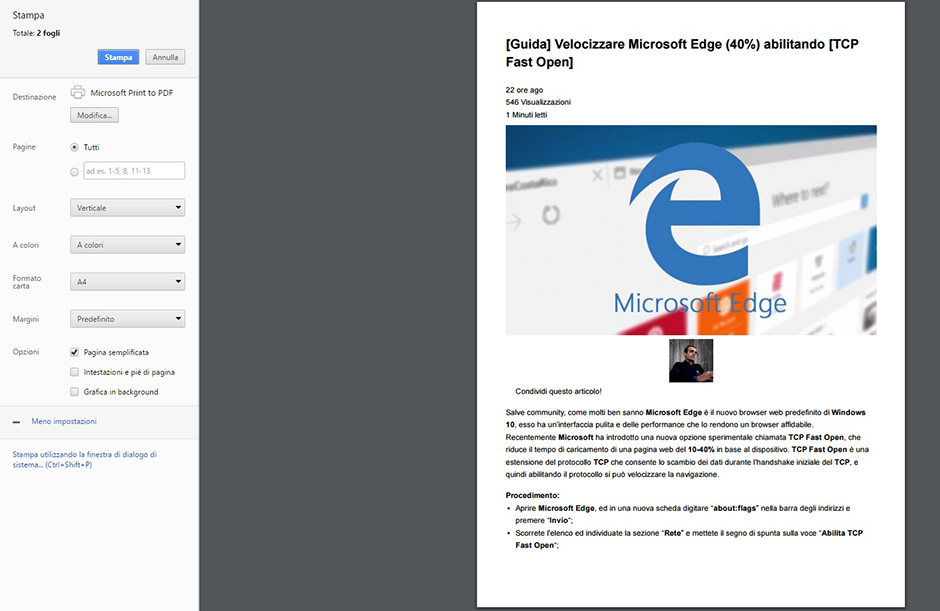
Task: Open the Layout dropdown showing Verticale
Action: pos(127,207)
